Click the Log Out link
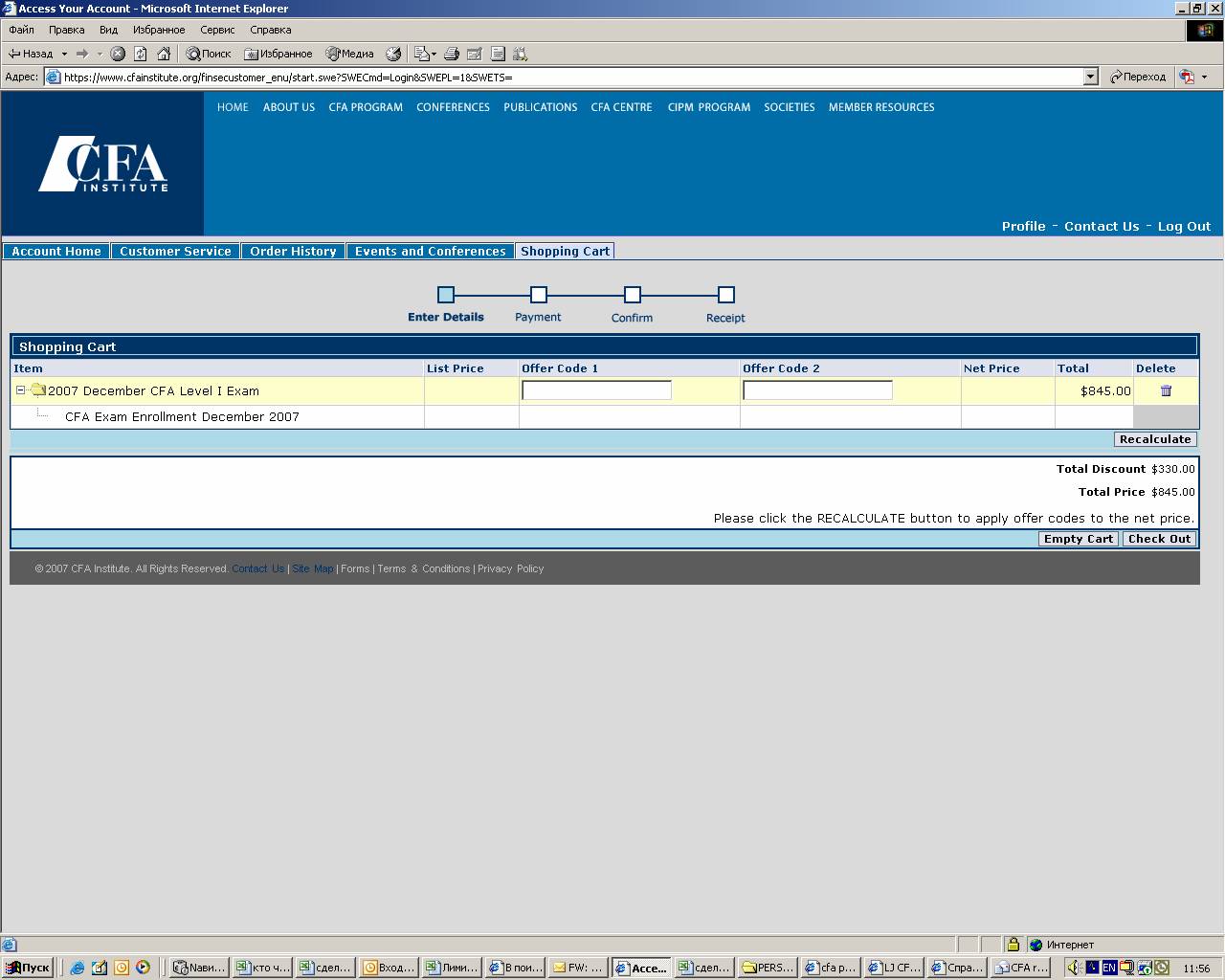Image resolution: width=1225 pixels, height=980 pixels. (x=1184, y=226)
